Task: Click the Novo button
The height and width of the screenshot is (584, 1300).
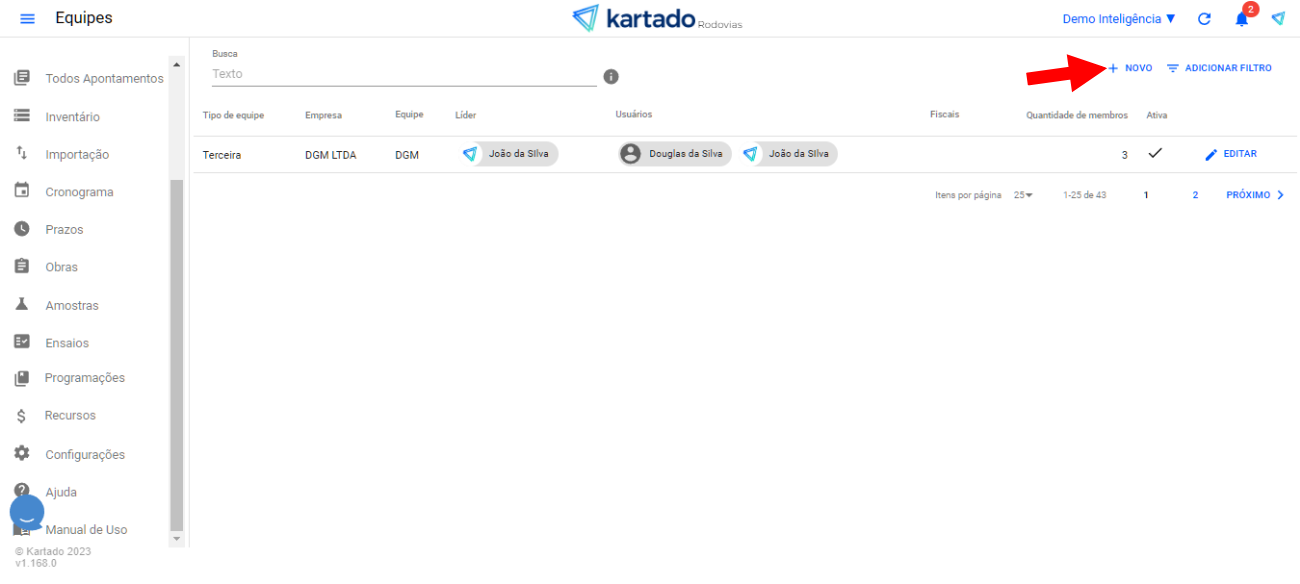Action: pos(1130,68)
